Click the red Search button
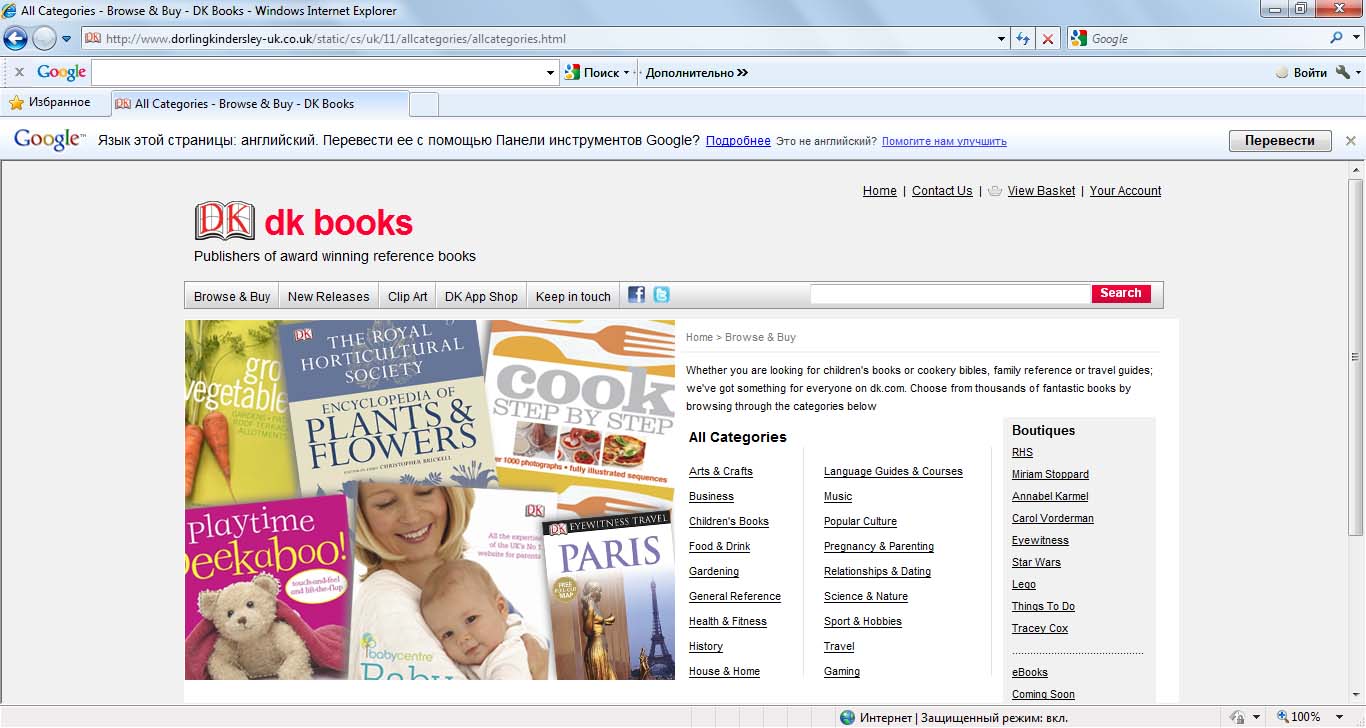The height and width of the screenshot is (728, 1366). click(1121, 294)
